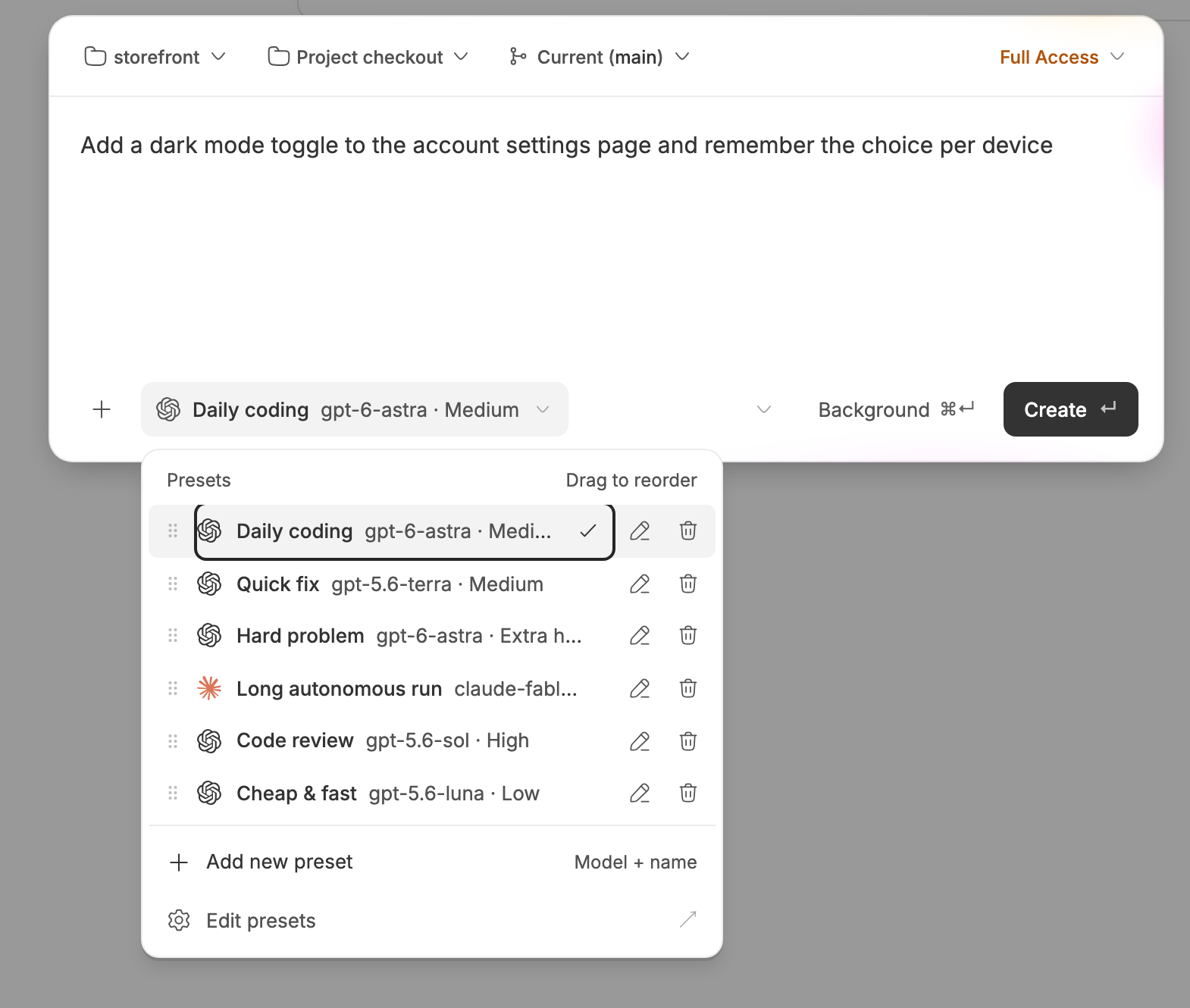Select the Code review preset
The image size is (1190, 1008).
[x=405, y=741]
